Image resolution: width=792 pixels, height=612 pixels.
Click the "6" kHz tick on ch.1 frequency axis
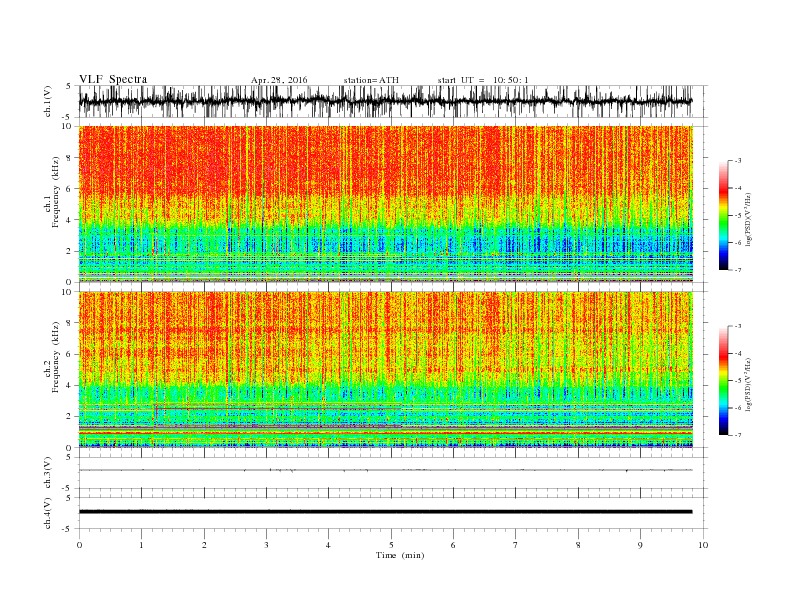point(69,189)
